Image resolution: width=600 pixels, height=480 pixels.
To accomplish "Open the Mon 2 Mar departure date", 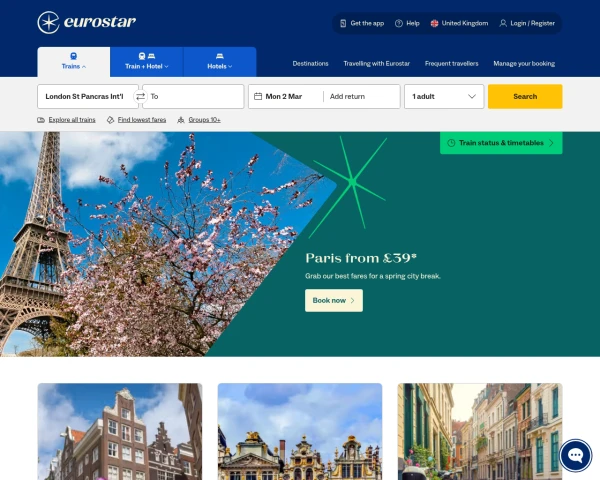I will click(x=286, y=96).
